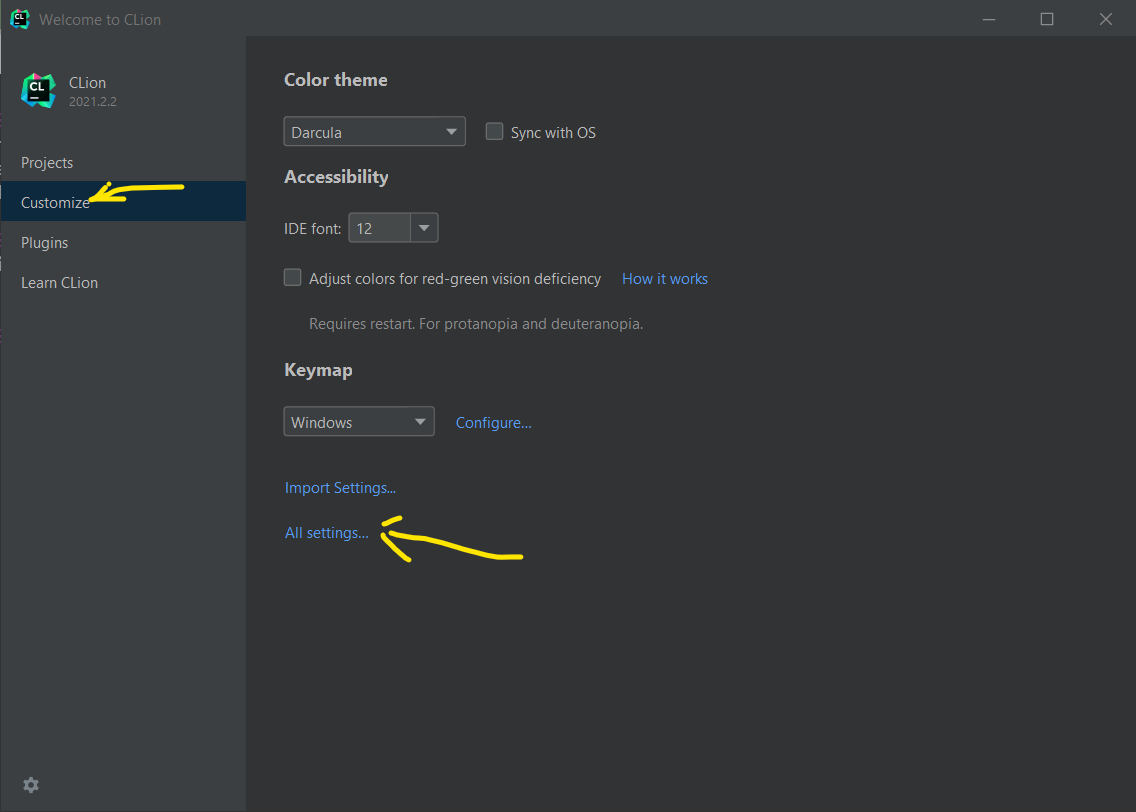Click the "Requires restart" note text
The width and height of the screenshot is (1136, 812).
[x=476, y=324]
